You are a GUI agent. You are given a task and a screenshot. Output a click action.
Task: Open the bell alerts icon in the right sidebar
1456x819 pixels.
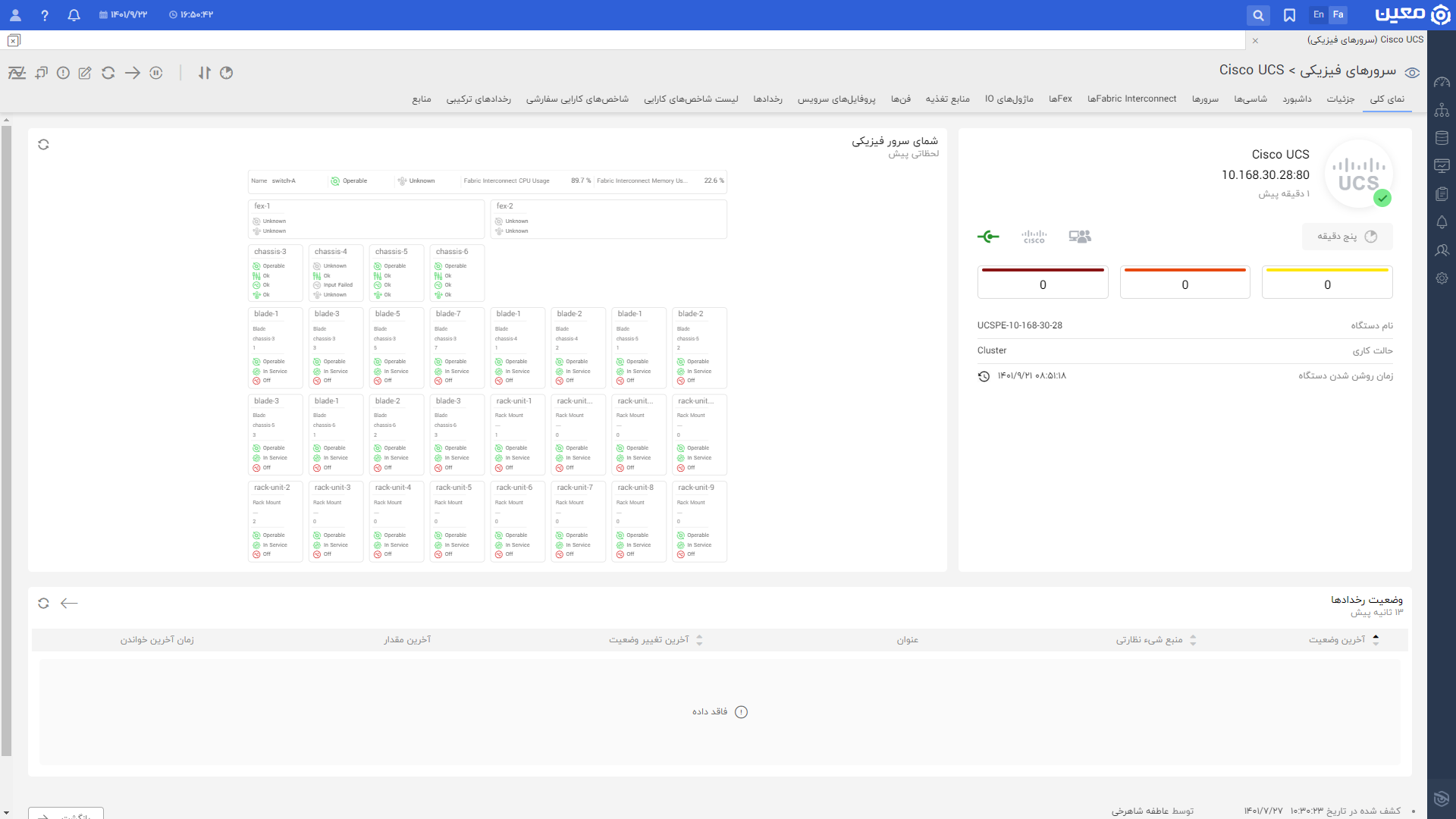(x=1442, y=222)
